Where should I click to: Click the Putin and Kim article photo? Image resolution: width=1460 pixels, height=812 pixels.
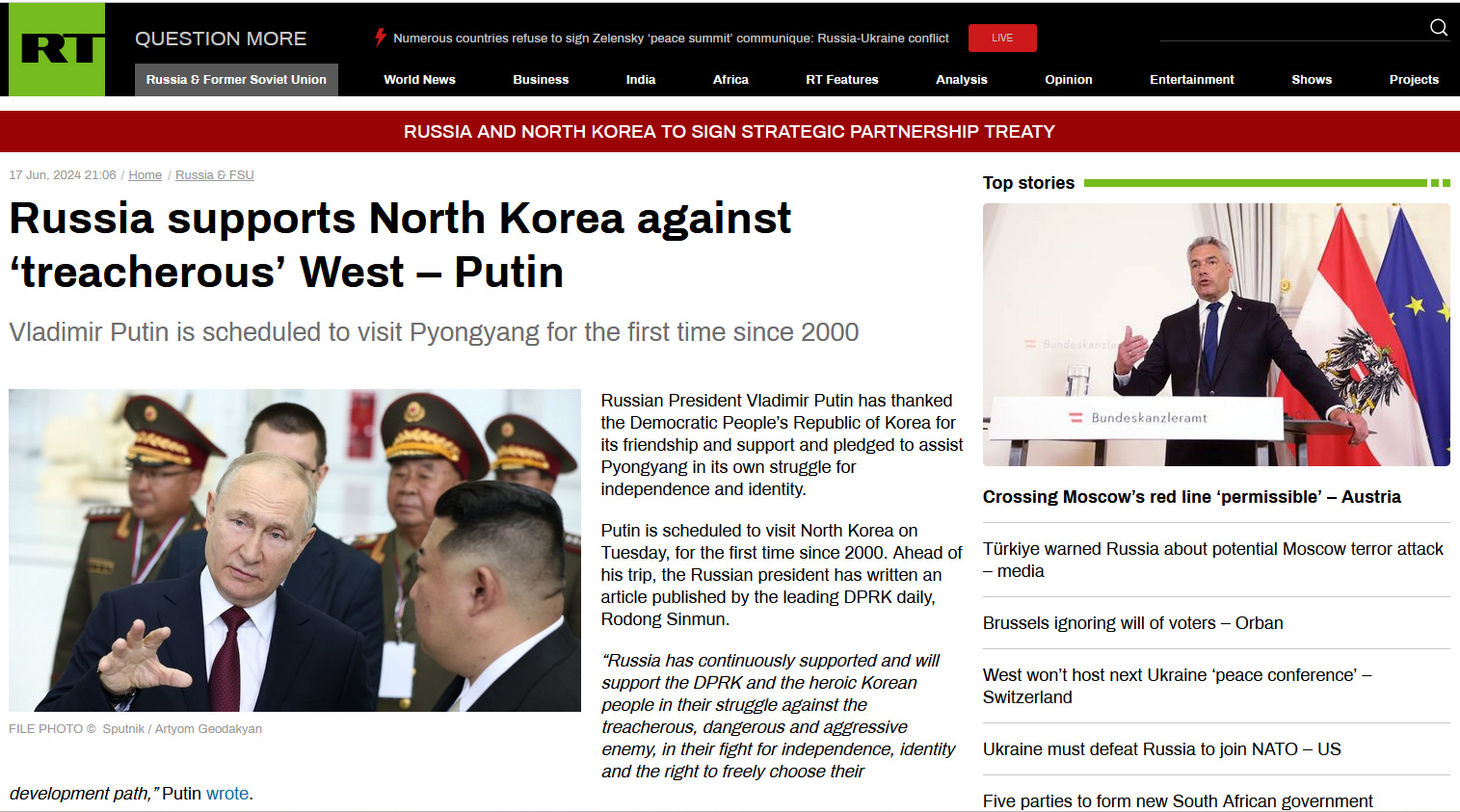295,550
